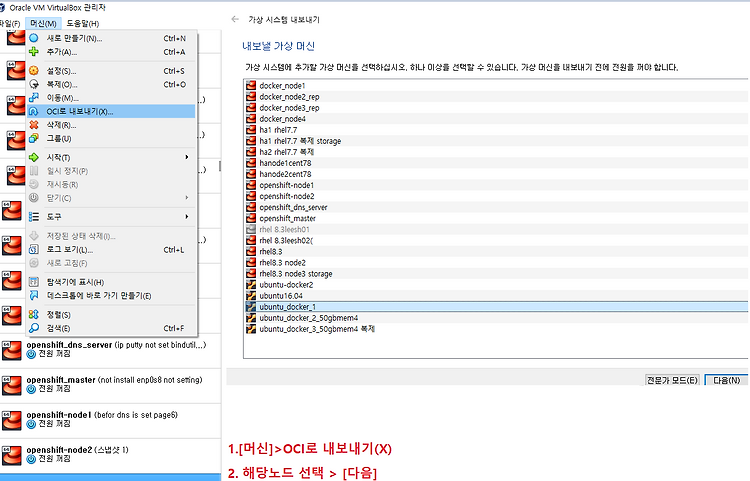Screen dimensions: 750x481
Task: Select ha1 rhel7.7 in the export list
Action: click(x=496, y=130)
